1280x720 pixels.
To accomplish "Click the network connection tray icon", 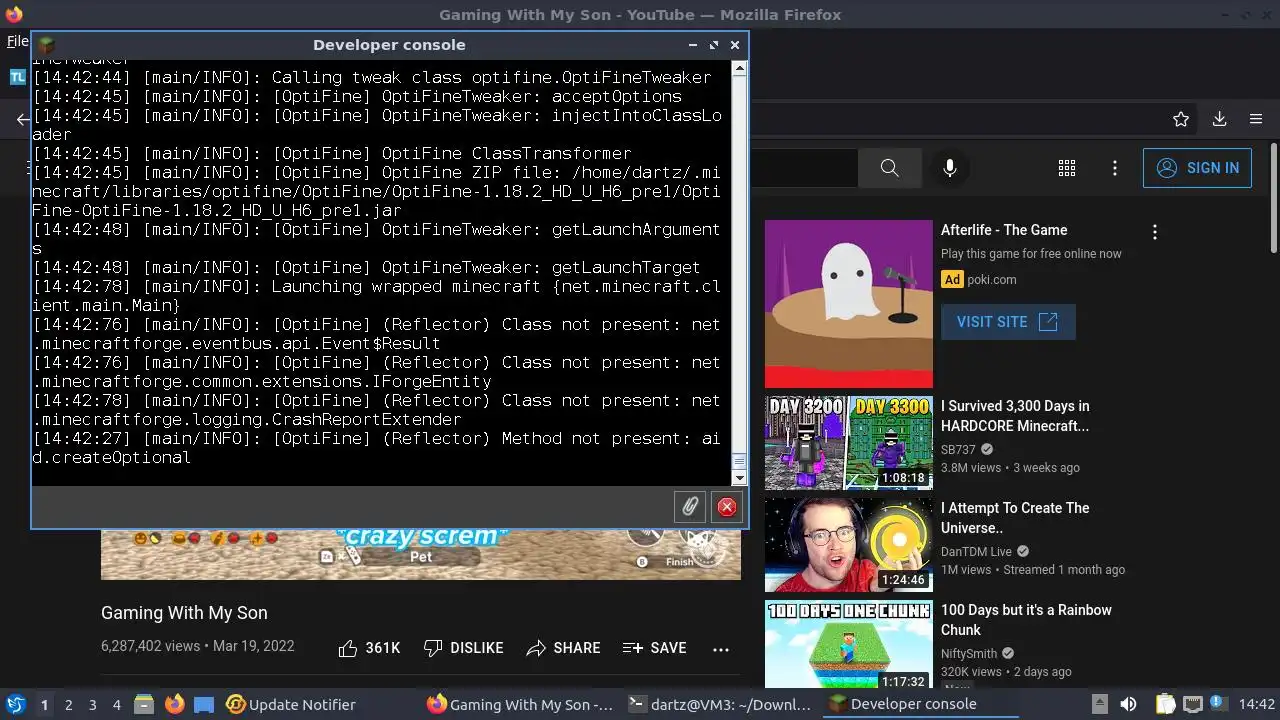I will point(1192,704).
